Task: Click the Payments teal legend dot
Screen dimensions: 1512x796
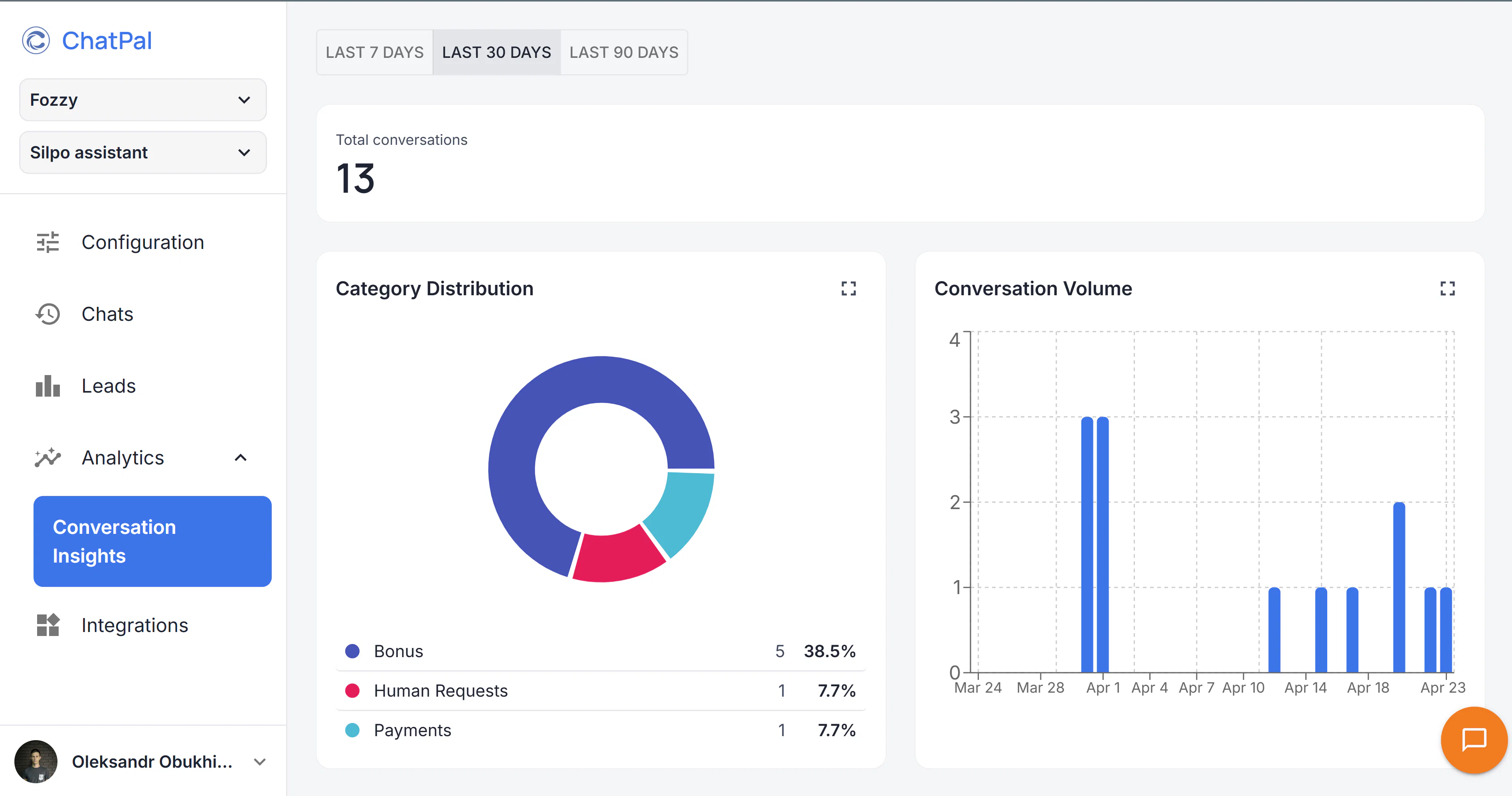Action: click(352, 730)
